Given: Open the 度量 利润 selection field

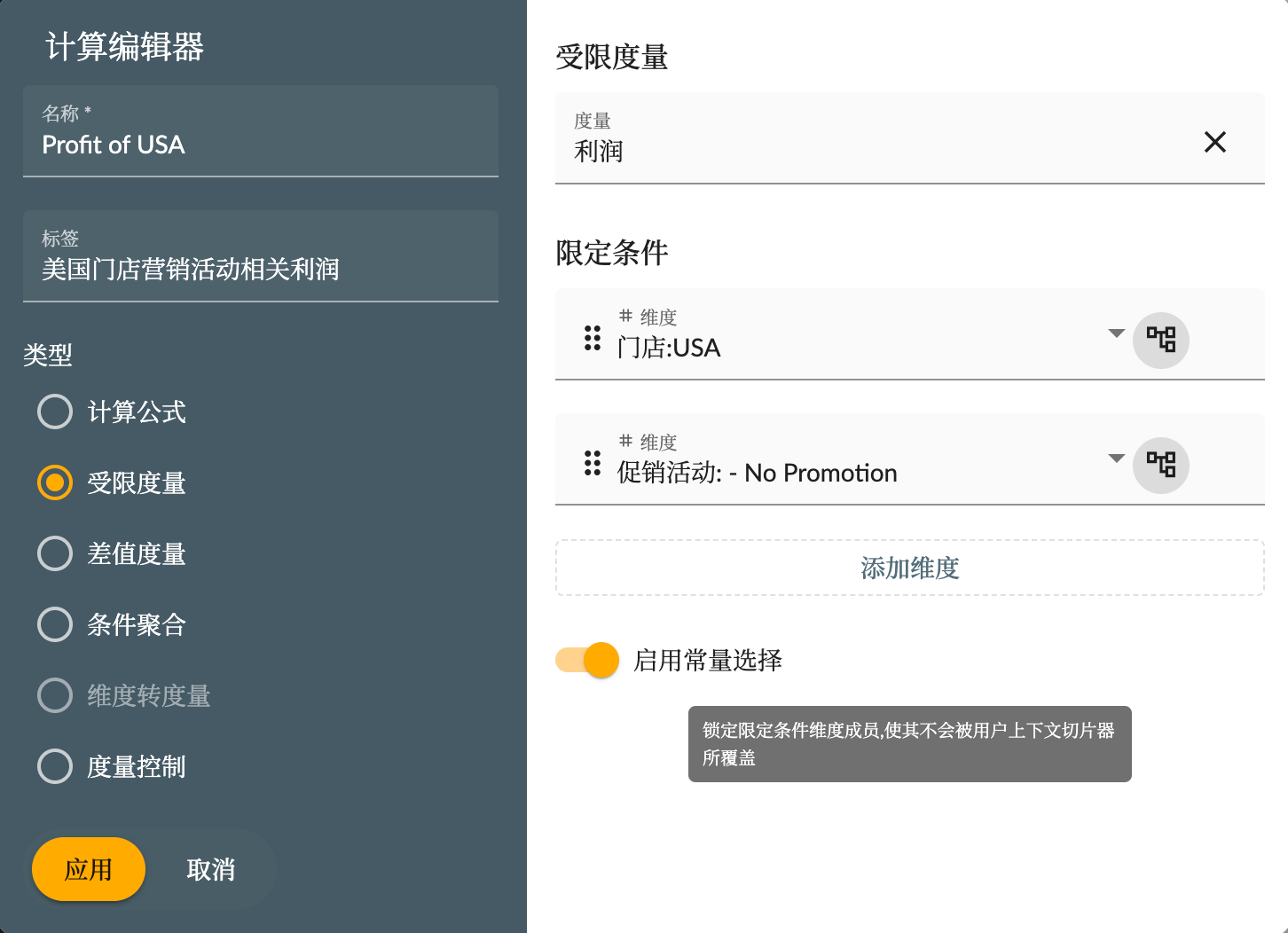Looking at the screenshot, I should (x=869, y=142).
